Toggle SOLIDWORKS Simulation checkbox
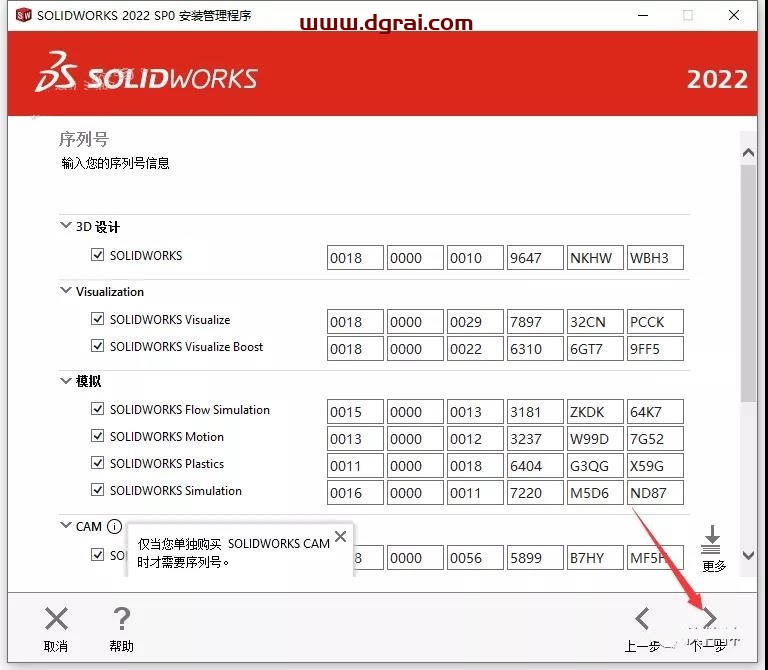The width and height of the screenshot is (768, 670). pyautogui.click(x=97, y=490)
